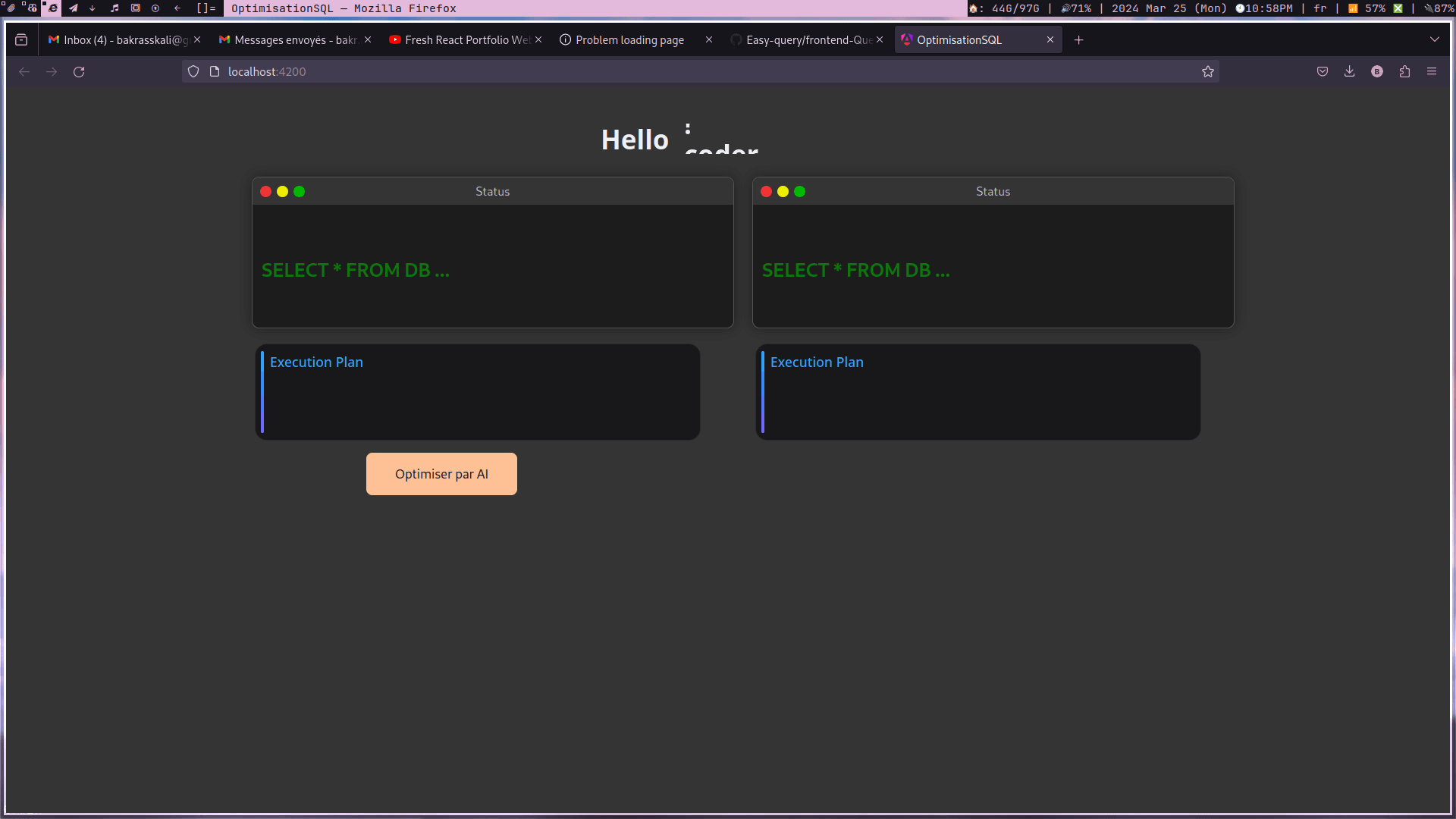Click green dot on right Status window
Image resolution: width=1456 pixels, height=819 pixels.
[x=800, y=191]
